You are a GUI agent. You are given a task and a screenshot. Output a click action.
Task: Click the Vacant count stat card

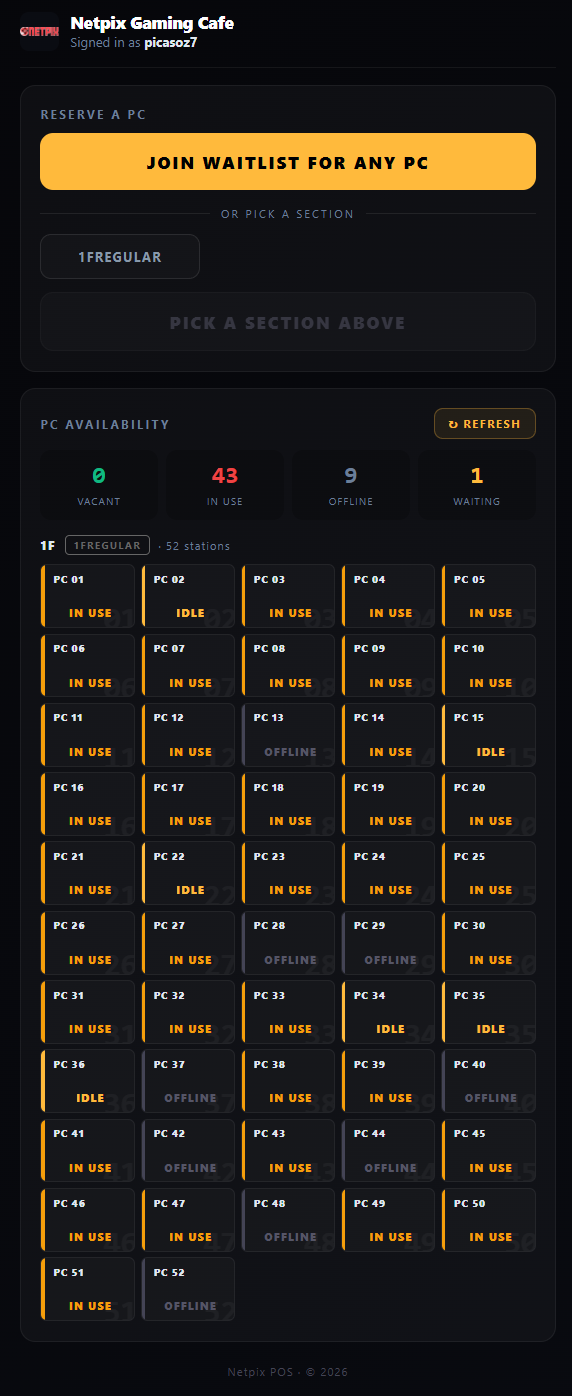99,485
